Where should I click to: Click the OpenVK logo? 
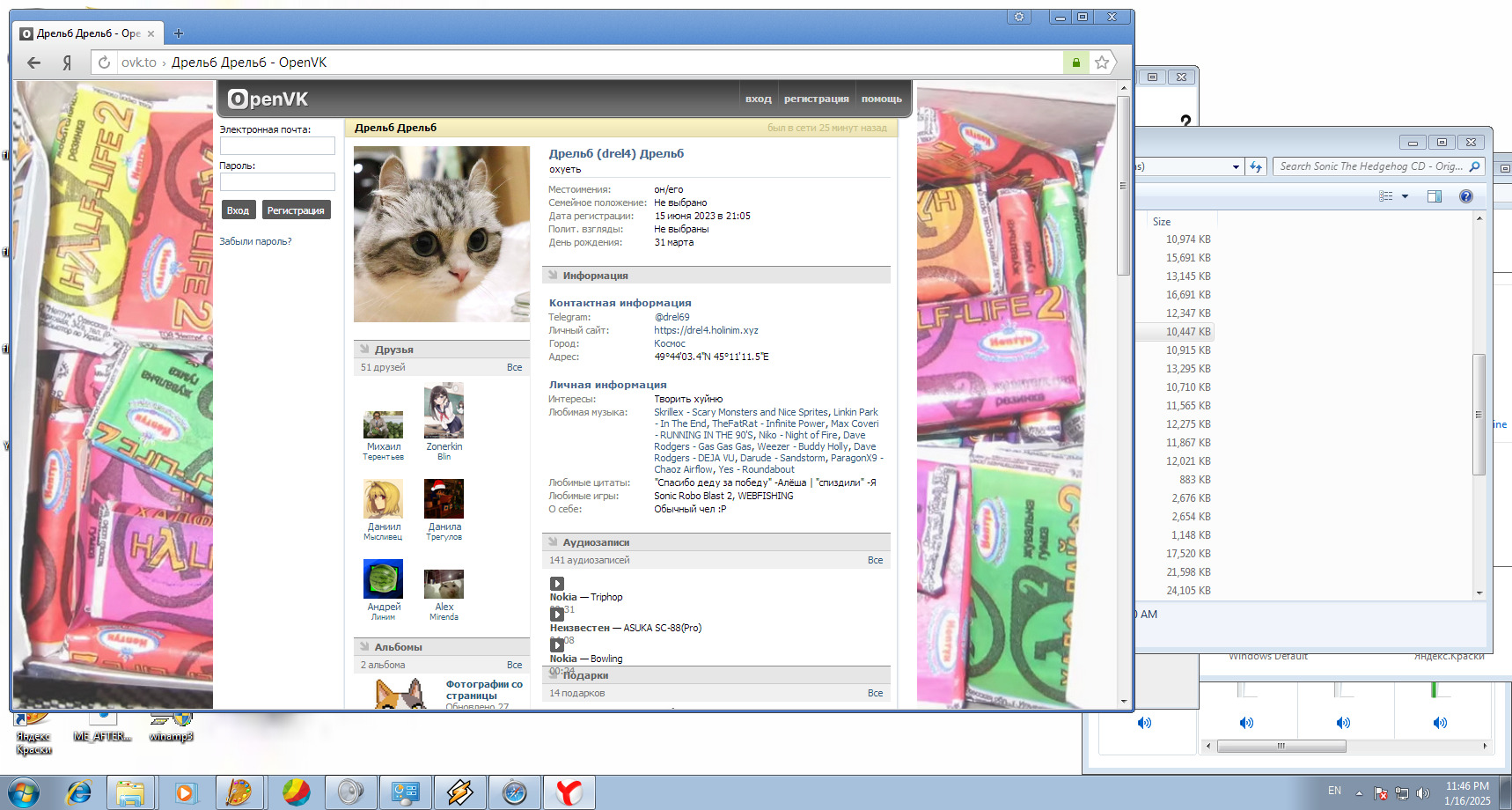click(268, 99)
